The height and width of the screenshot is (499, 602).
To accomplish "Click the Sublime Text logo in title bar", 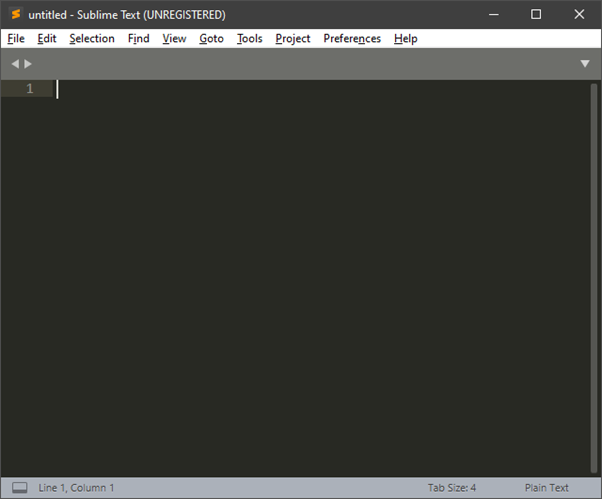I will [x=16, y=14].
